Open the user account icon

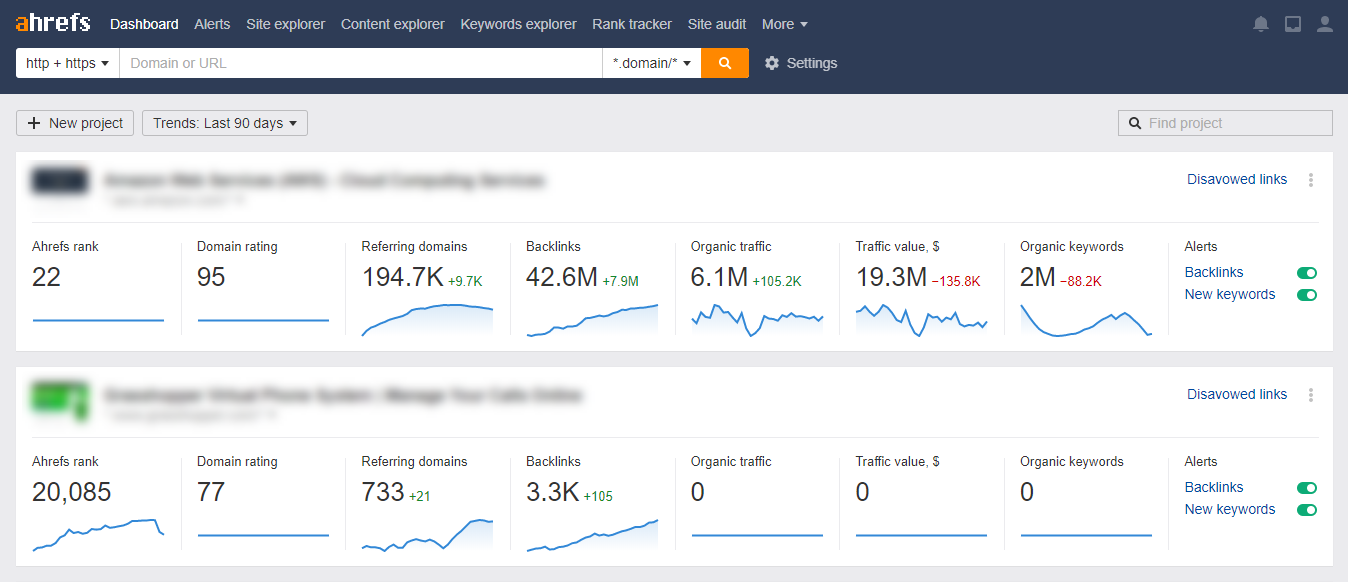1325,24
